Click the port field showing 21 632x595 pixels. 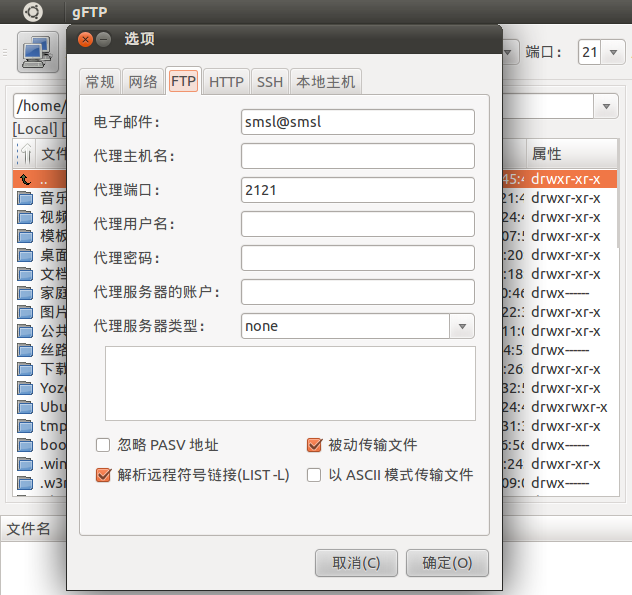tap(590, 52)
